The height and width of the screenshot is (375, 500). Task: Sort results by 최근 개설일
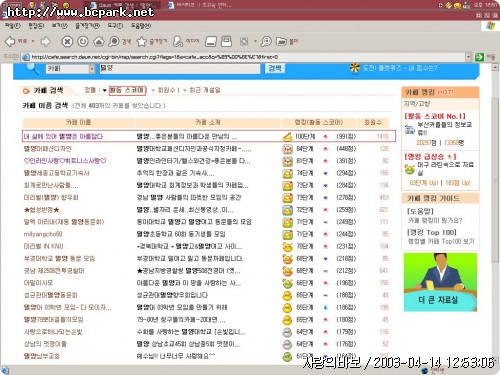coord(205,90)
